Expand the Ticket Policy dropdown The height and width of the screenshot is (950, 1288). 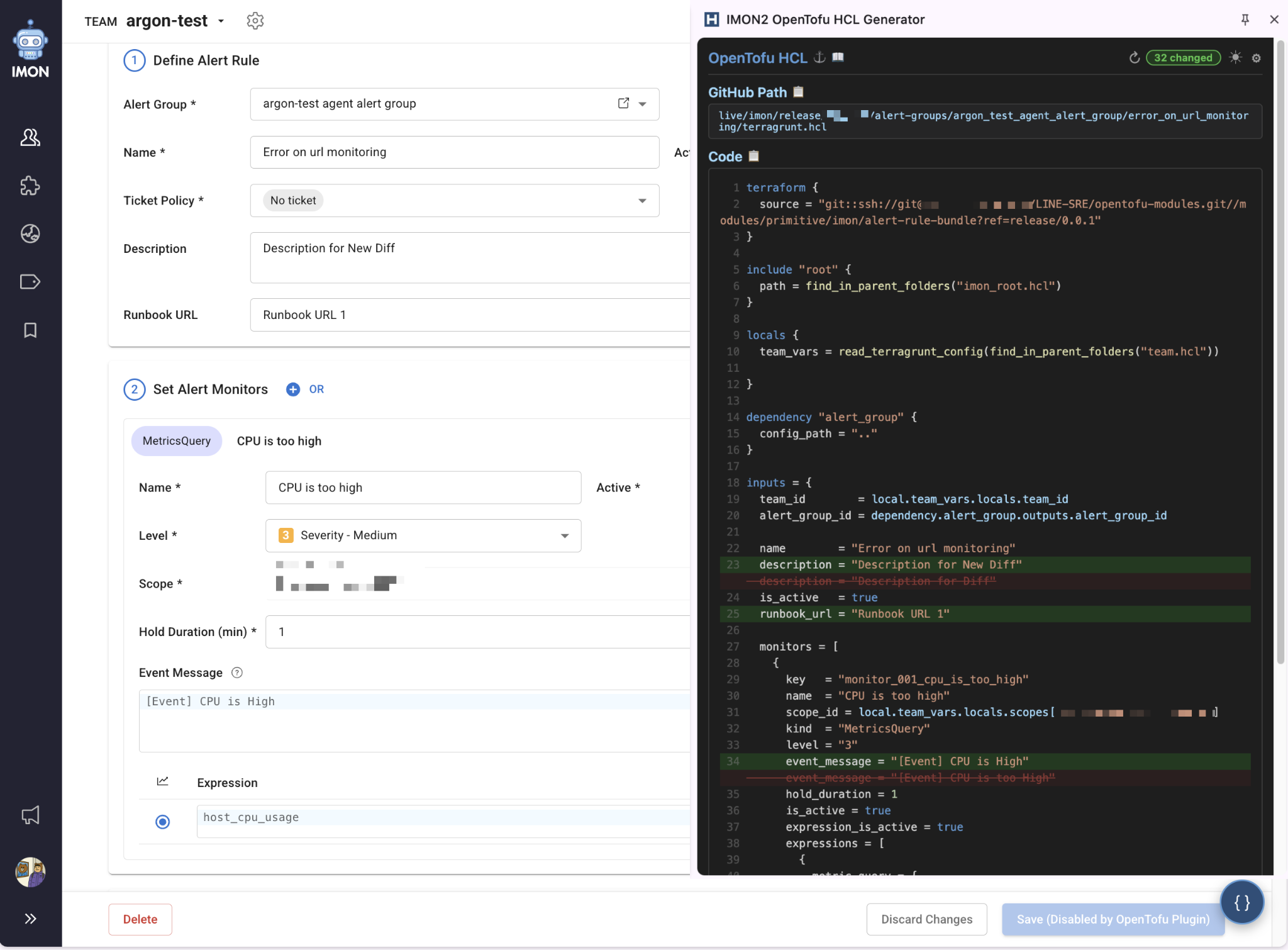point(642,201)
